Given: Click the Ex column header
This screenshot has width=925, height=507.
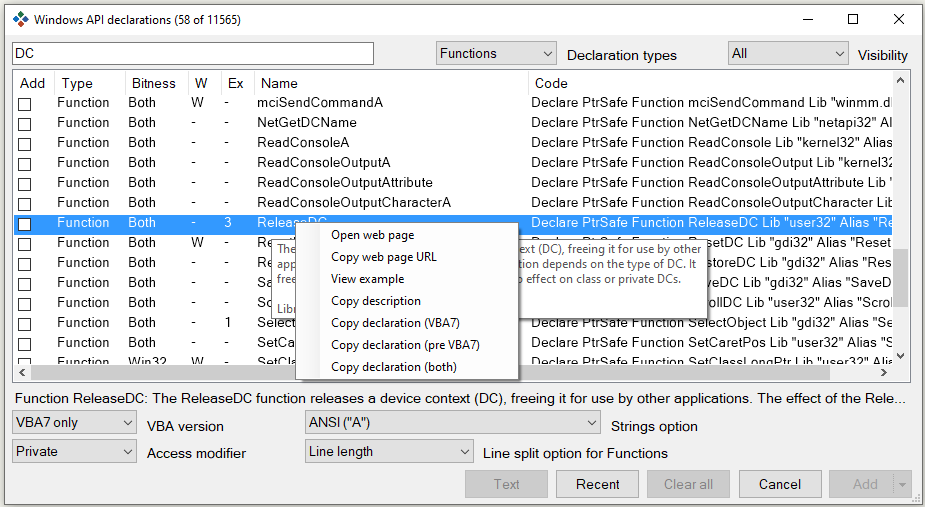Looking at the screenshot, I should point(237,83).
